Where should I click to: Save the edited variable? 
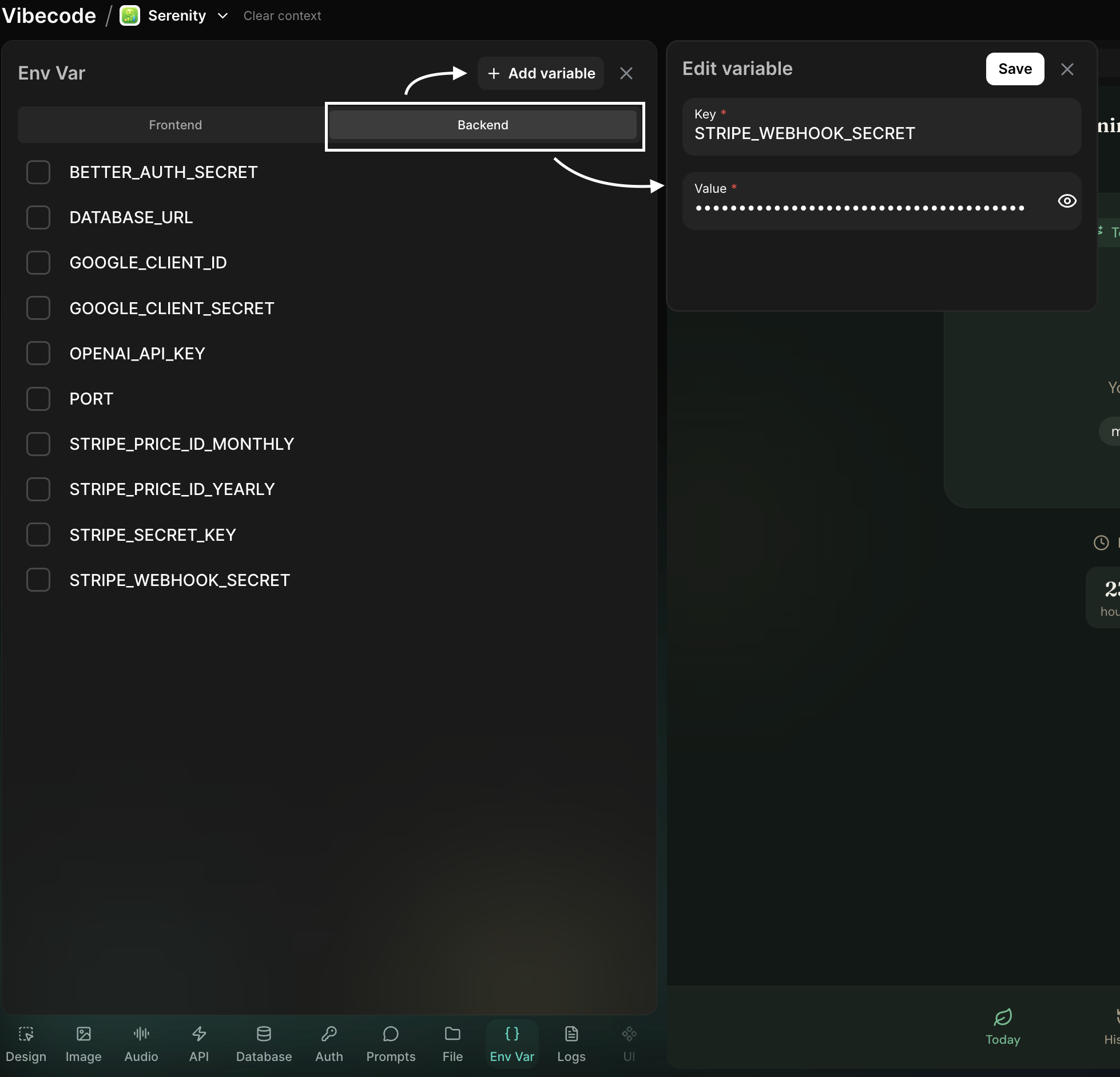[x=1014, y=69]
